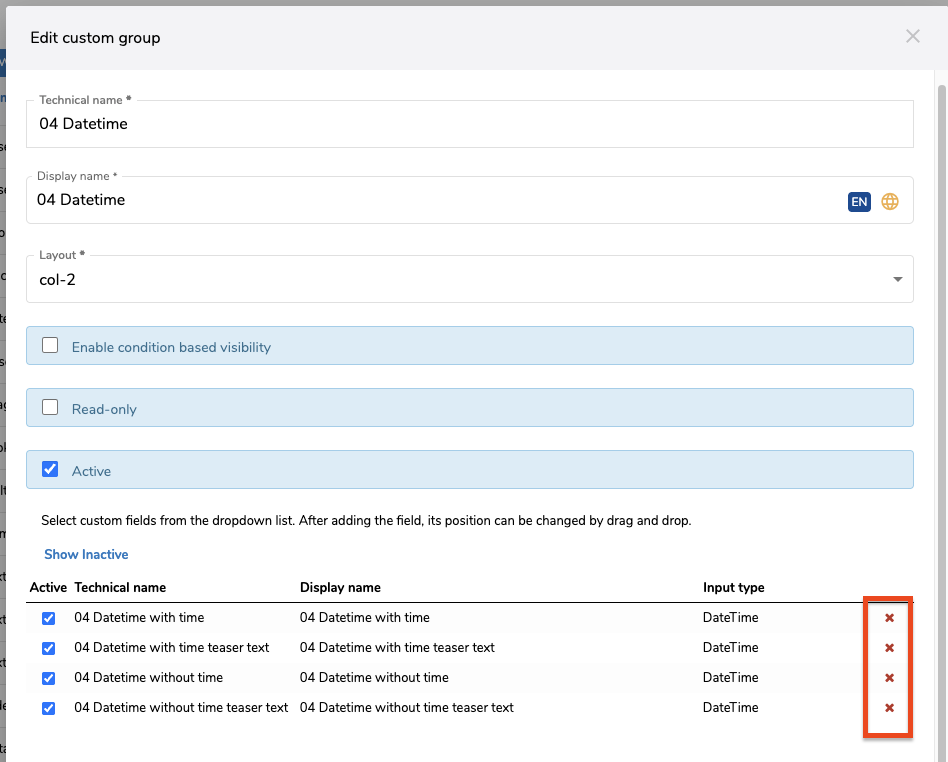Deactivate '04 Datetime with time' field checkbox
The image size is (948, 762).
pyautogui.click(x=49, y=618)
